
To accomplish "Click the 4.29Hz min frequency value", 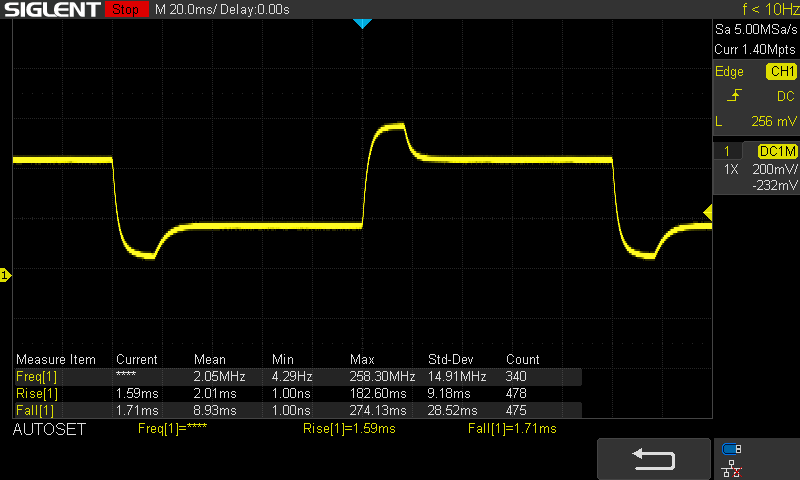I will [x=292, y=376].
